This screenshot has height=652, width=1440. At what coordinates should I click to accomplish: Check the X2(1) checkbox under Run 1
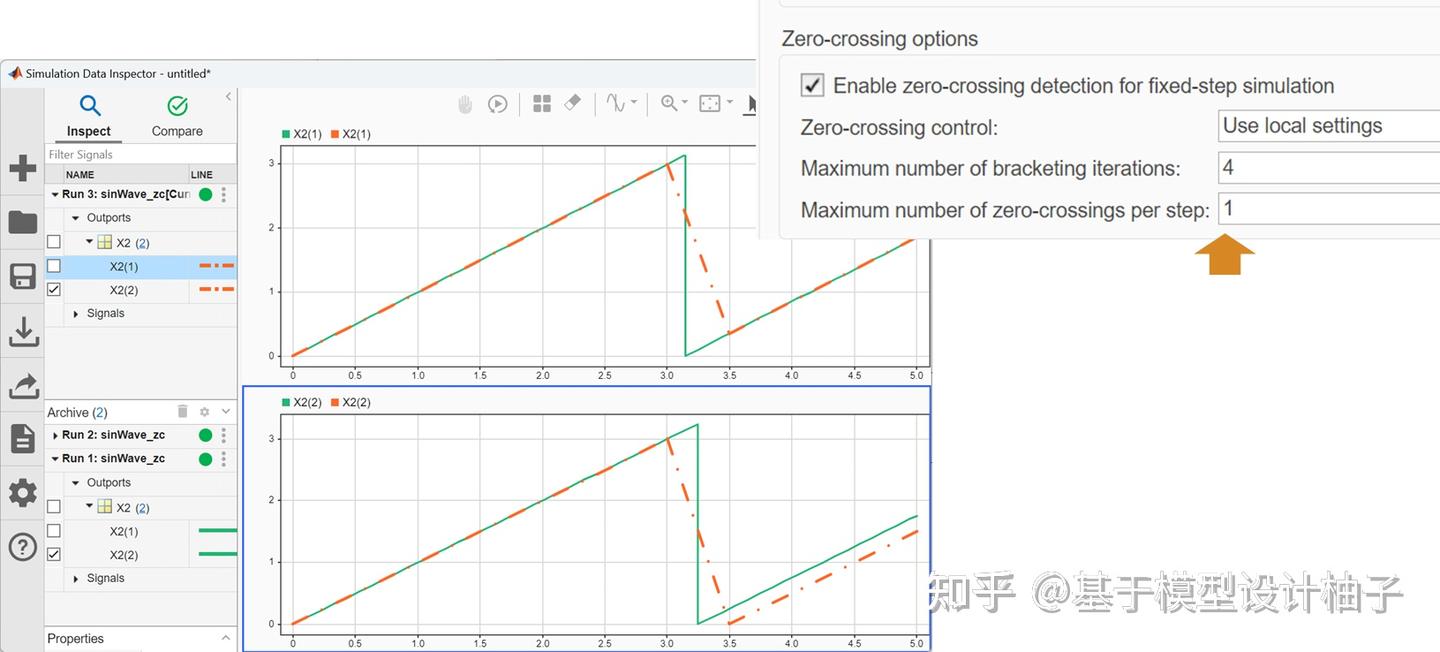coord(54,531)
